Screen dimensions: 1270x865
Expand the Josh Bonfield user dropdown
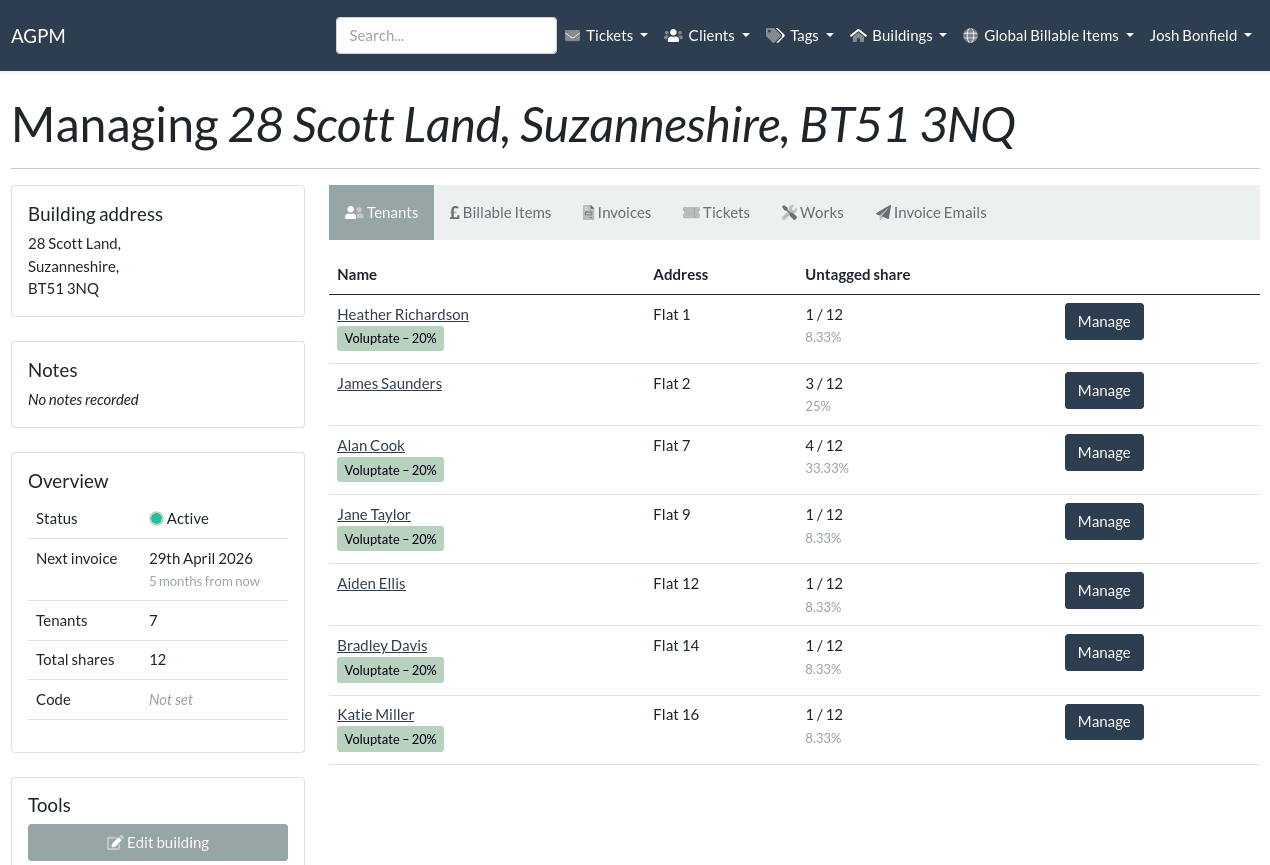[x=1200, y=36]
